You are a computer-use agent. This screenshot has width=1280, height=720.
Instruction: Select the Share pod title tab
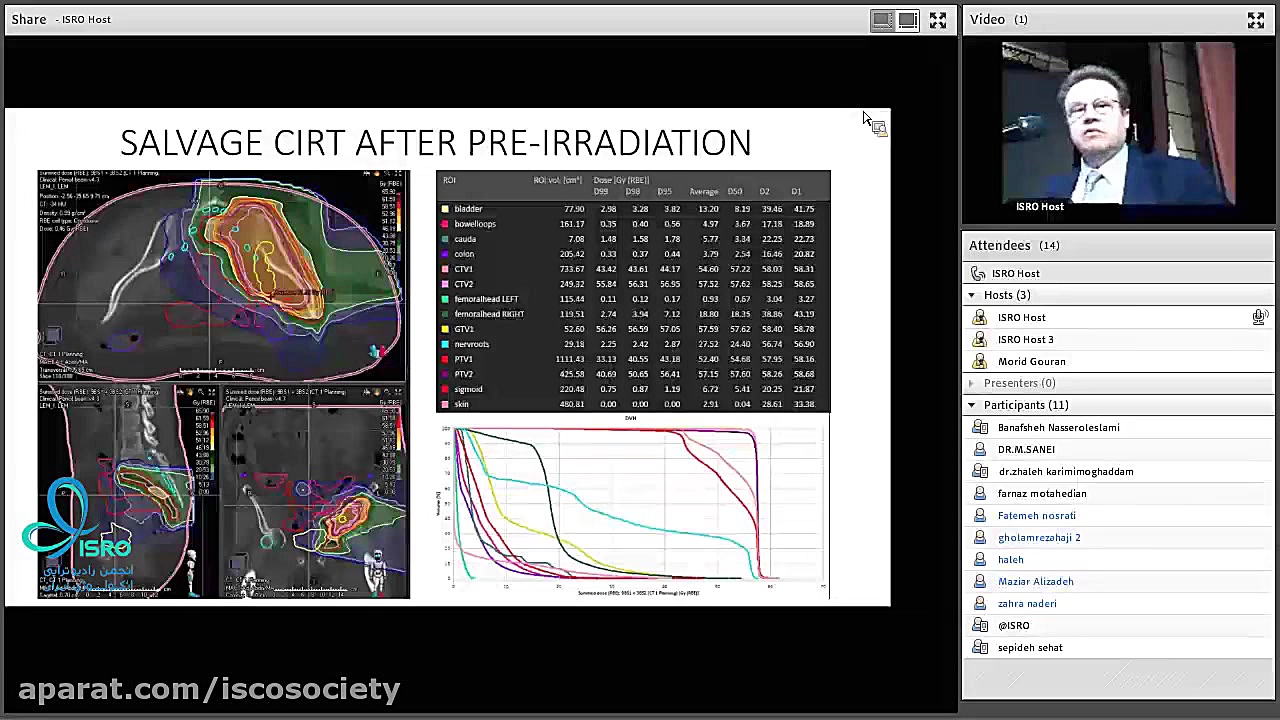pyautogui.click(x=29, y=19)
